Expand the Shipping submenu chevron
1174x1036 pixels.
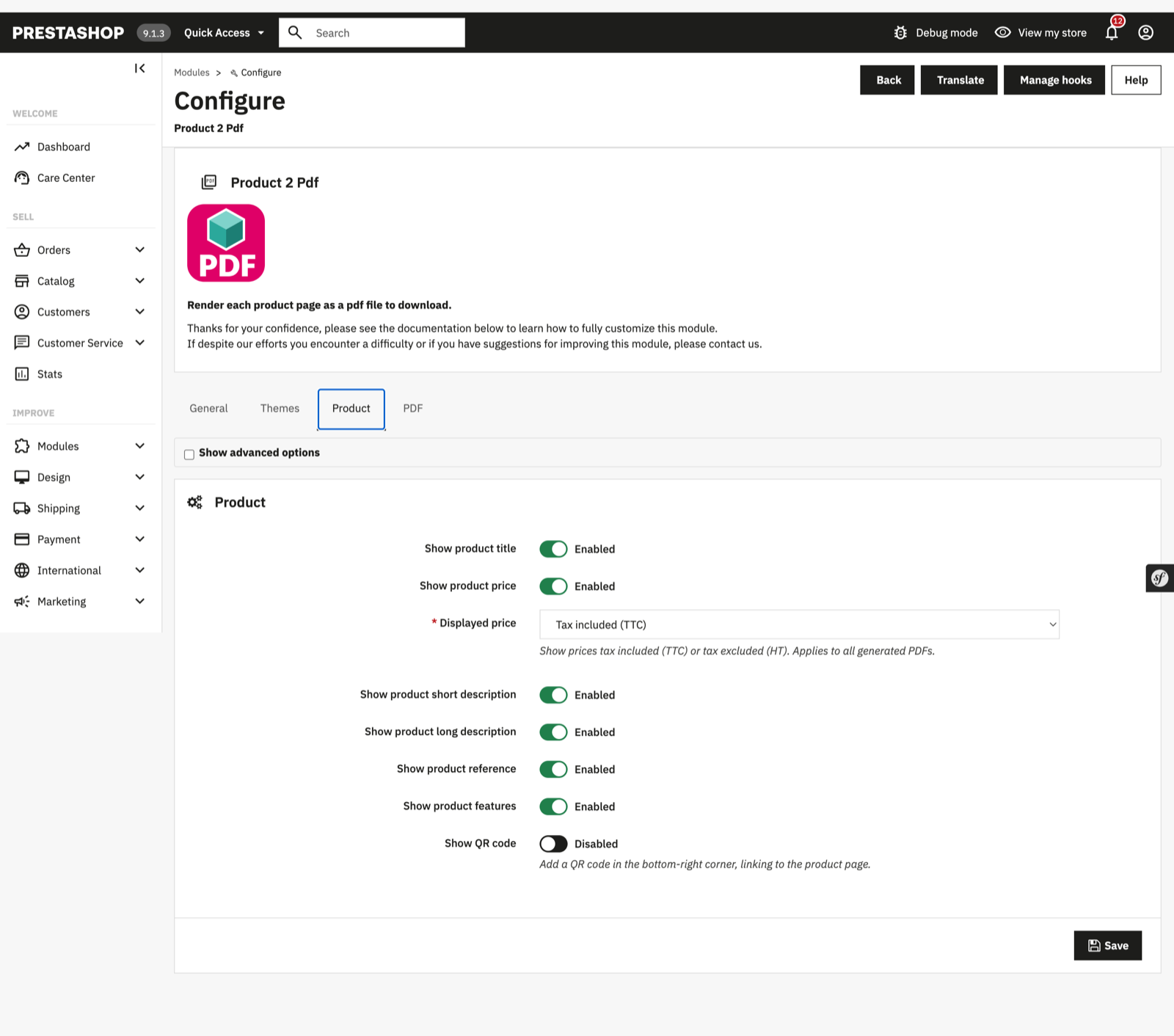pos(140,508)
